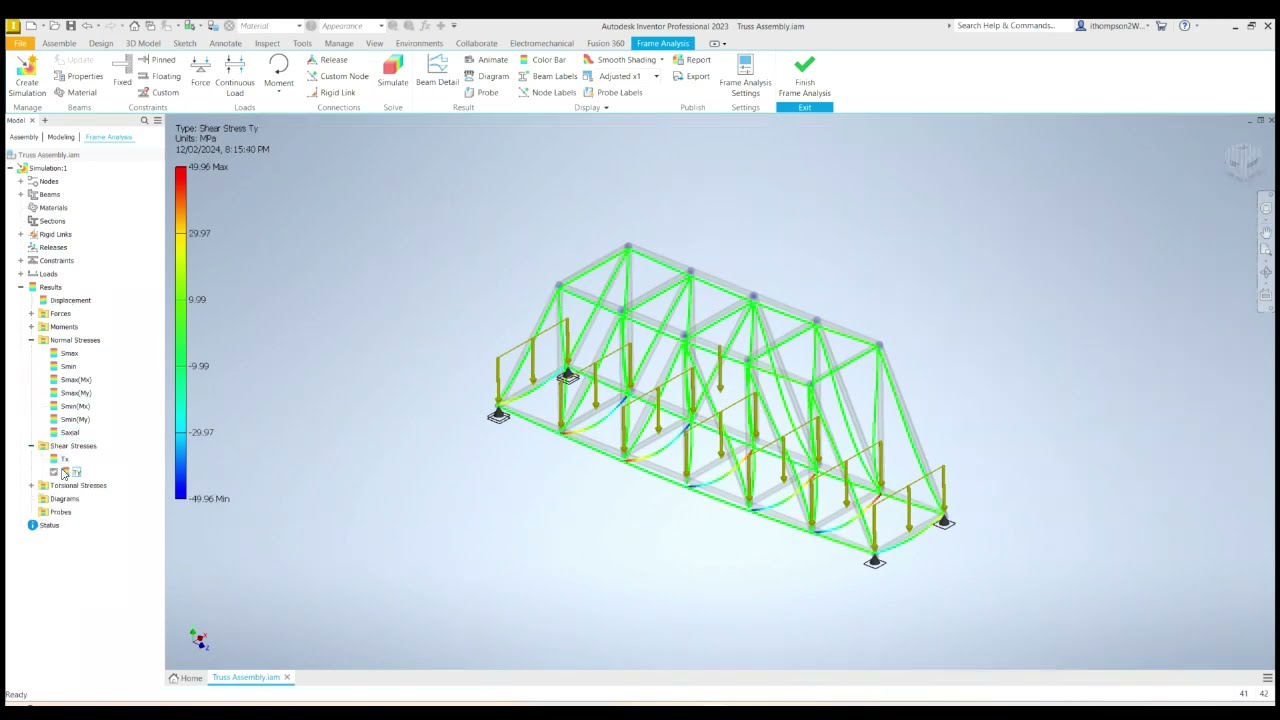The height and width of the screenshot is (720, 1280).
Task: Click Finish Frame Analysis checkmark
Action: (x=804, y=66)
